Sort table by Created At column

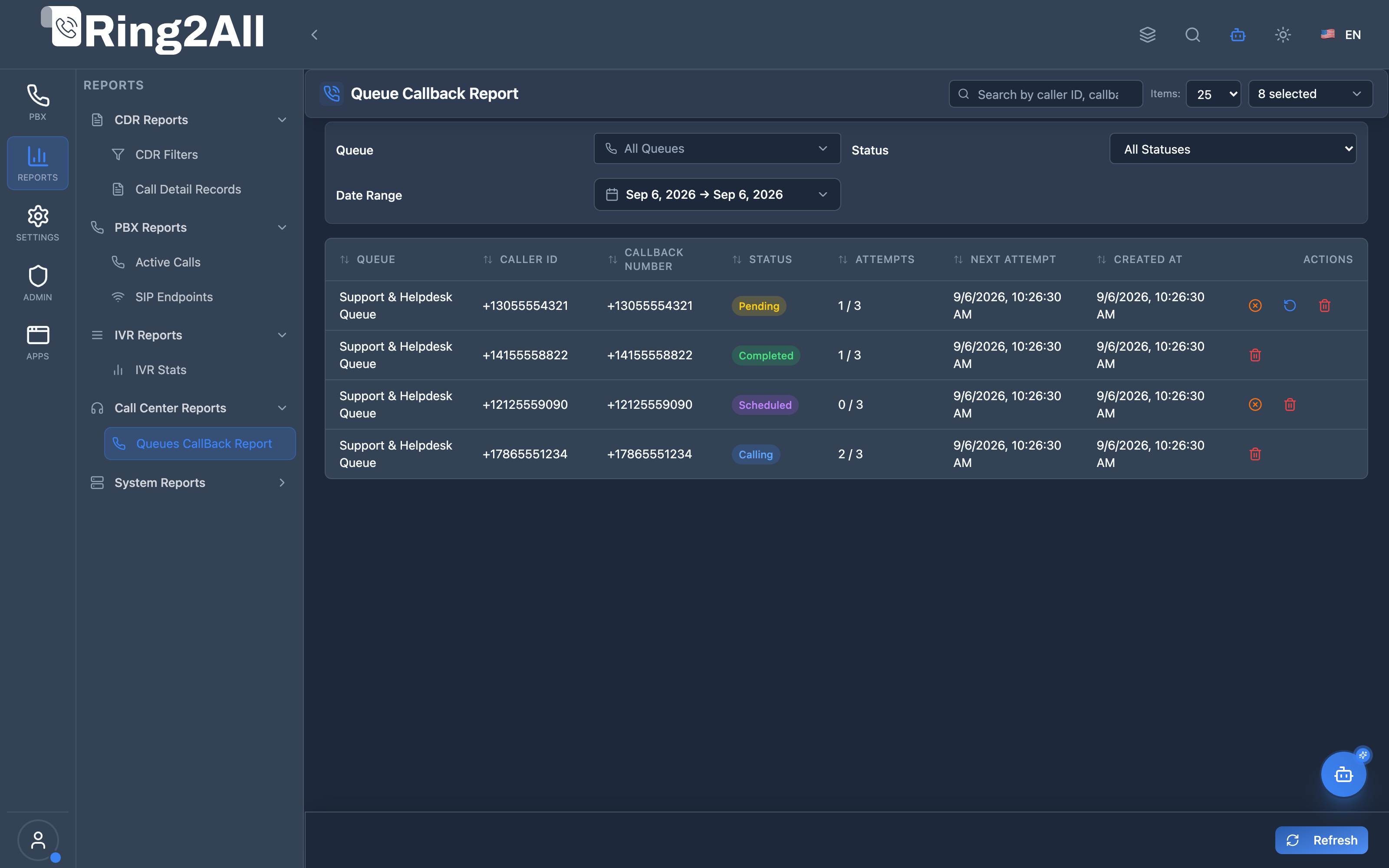[x=1140, y=260]
